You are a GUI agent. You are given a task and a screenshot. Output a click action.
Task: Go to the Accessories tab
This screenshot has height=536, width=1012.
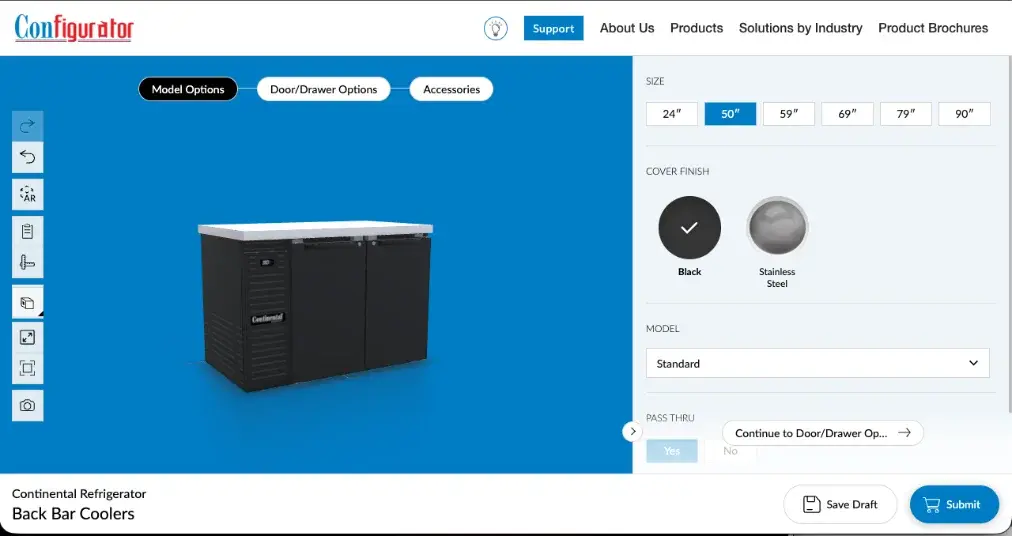coord(452,89)
